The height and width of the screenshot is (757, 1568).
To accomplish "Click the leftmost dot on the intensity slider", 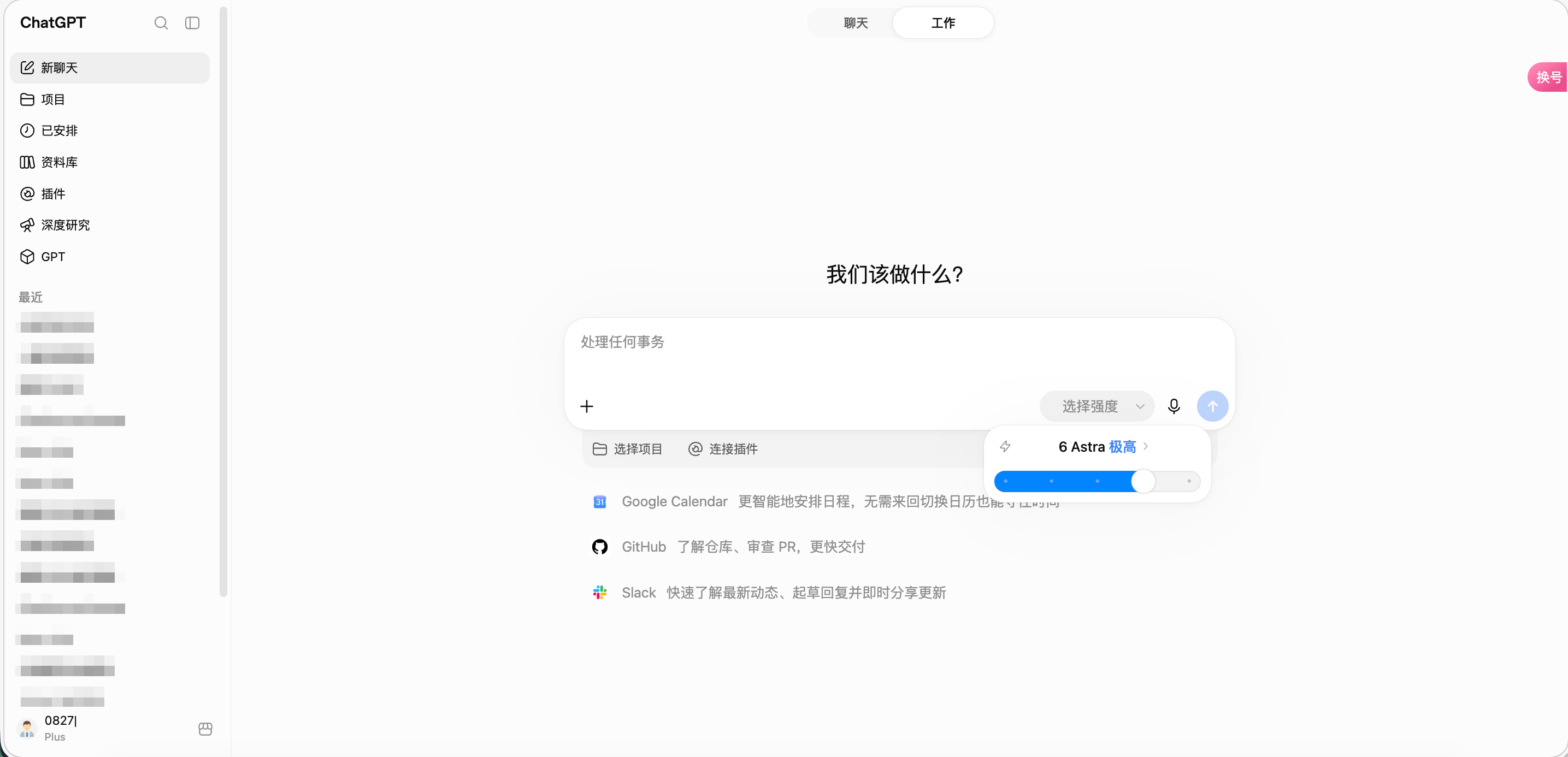I will [x=1006, y=481].
